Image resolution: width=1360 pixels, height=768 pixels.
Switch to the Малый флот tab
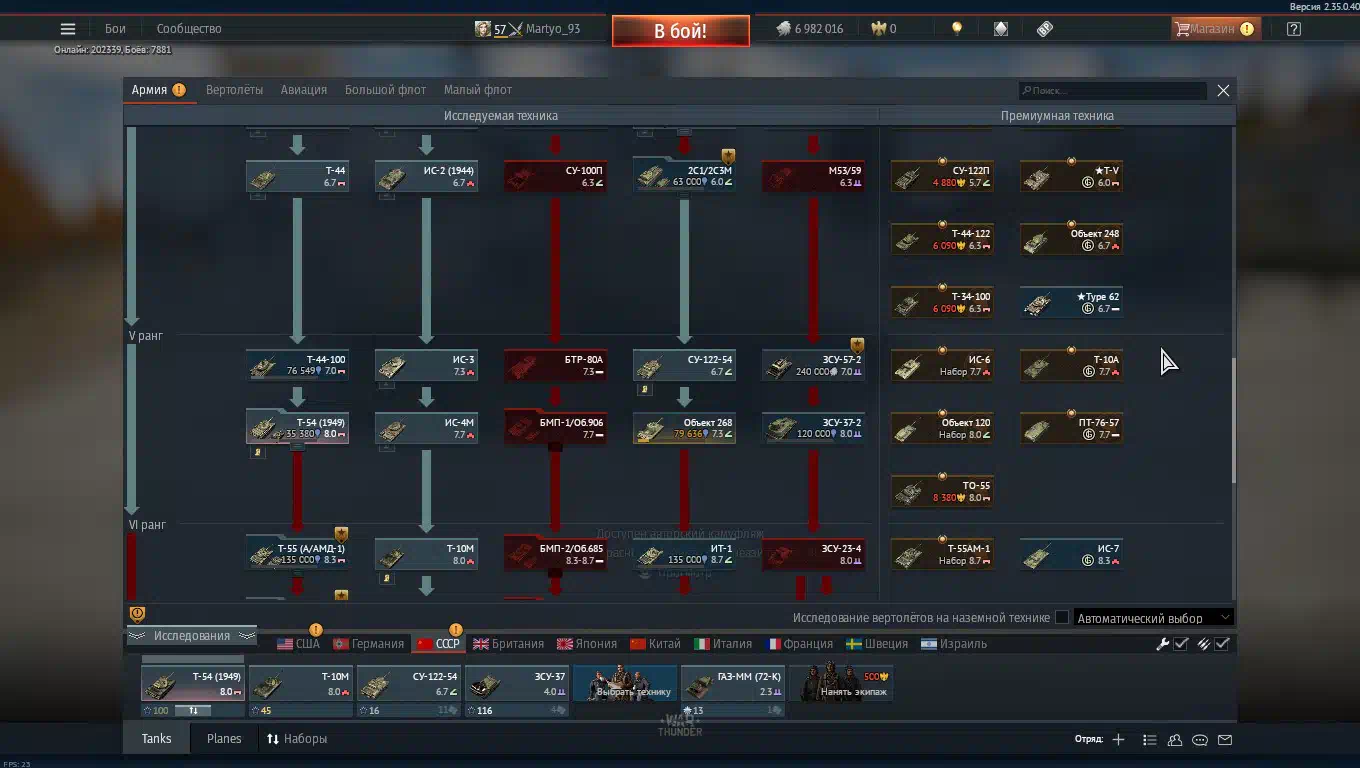(478, 90)
